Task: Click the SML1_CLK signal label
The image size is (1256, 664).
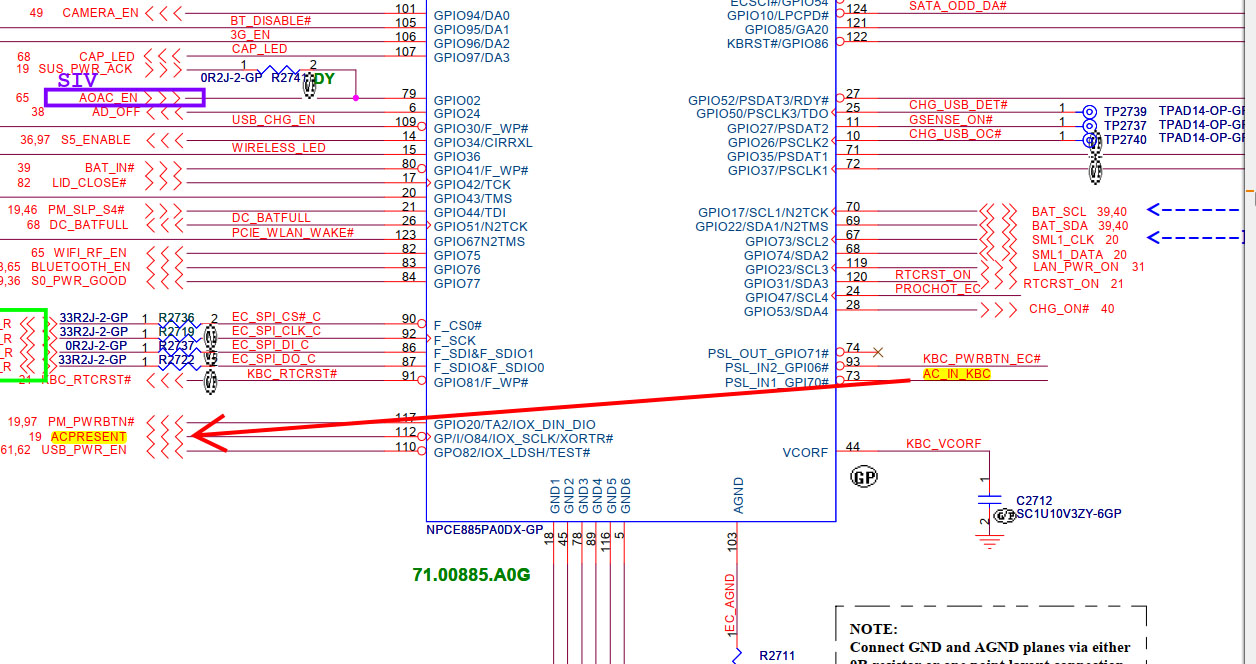Action: (x=1062, y=240)
